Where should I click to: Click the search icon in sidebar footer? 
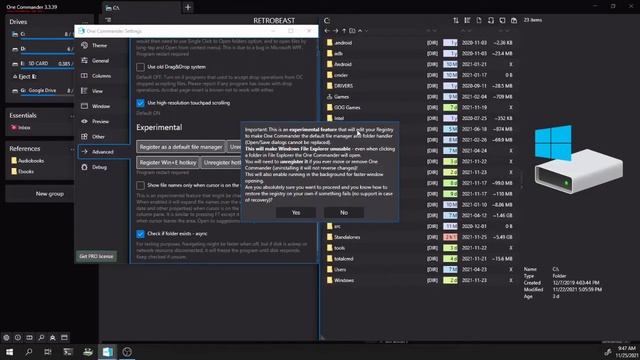41,338
